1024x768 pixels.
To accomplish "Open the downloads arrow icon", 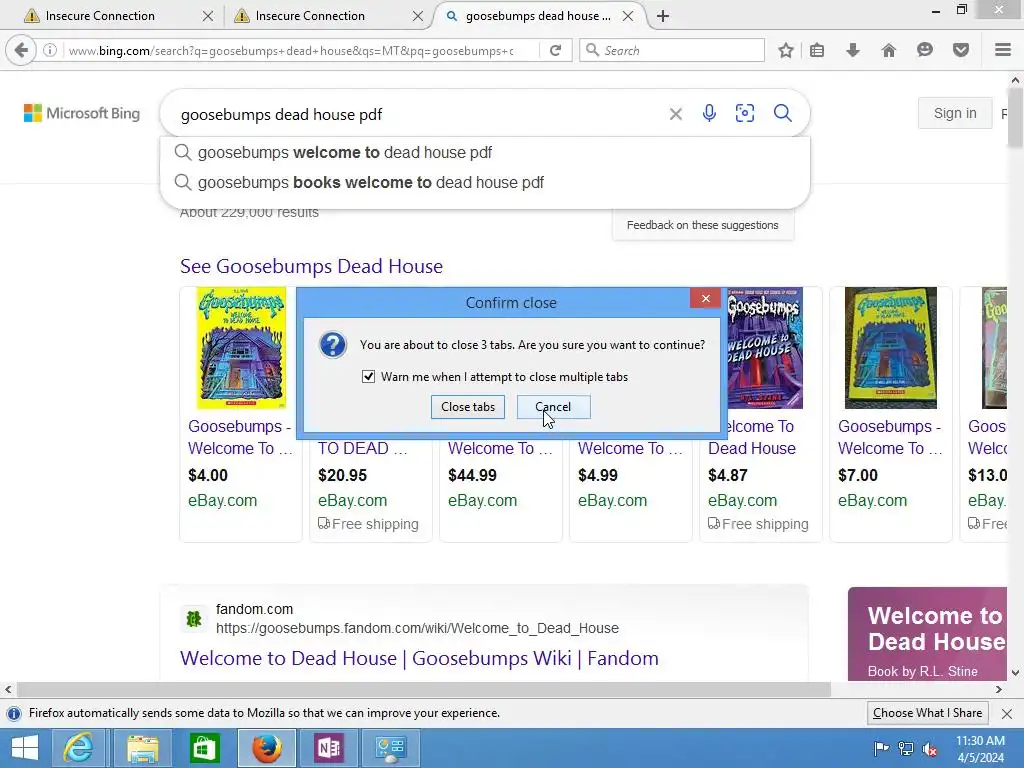I will (853, 50).
